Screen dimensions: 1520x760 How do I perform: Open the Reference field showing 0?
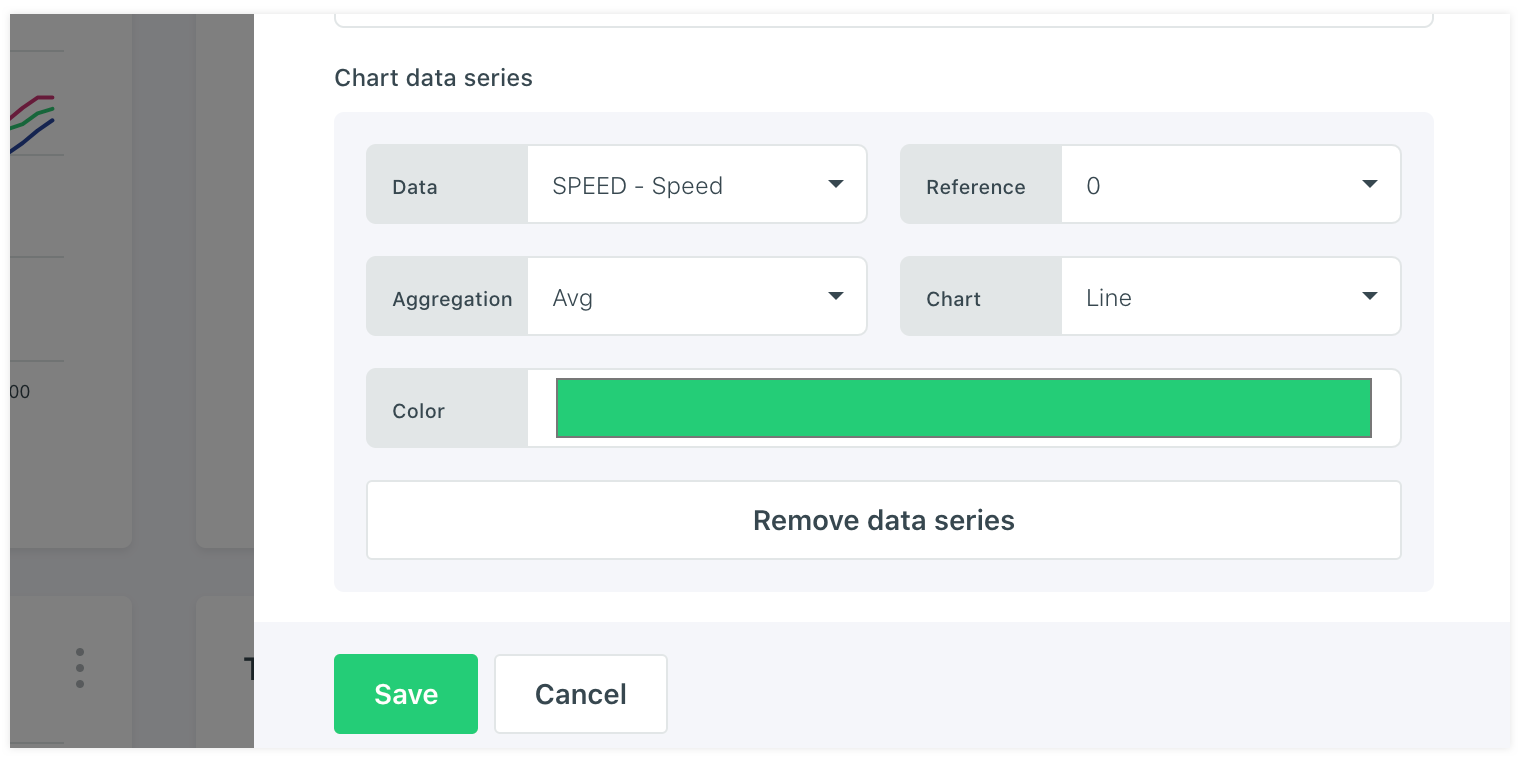[1210, 186]
